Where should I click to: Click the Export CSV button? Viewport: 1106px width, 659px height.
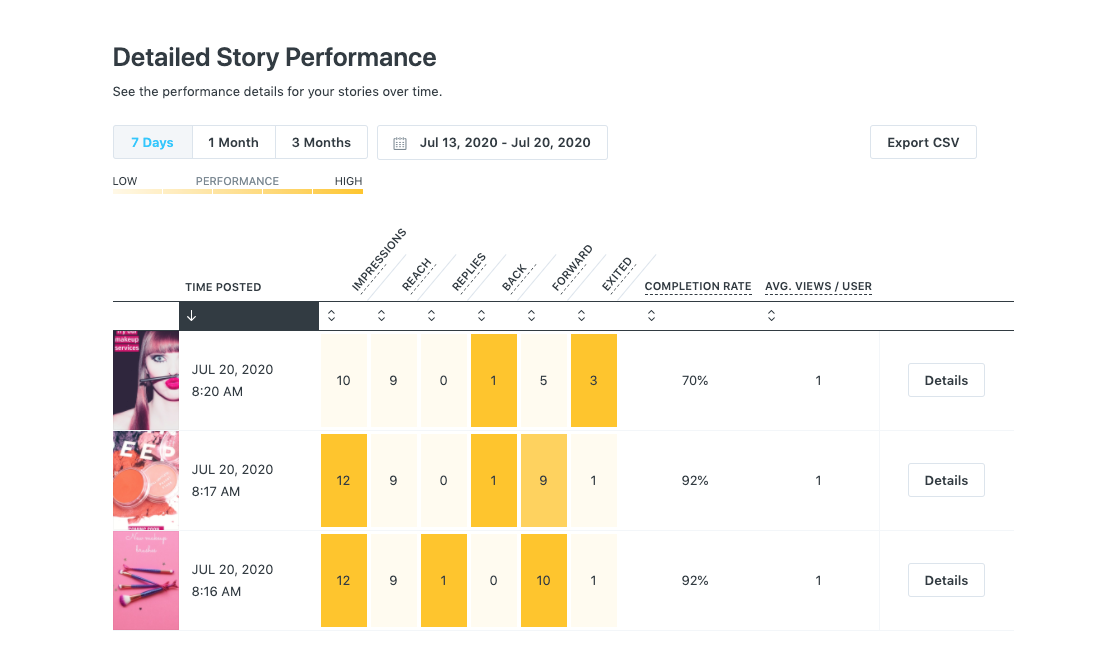(923, 143)
